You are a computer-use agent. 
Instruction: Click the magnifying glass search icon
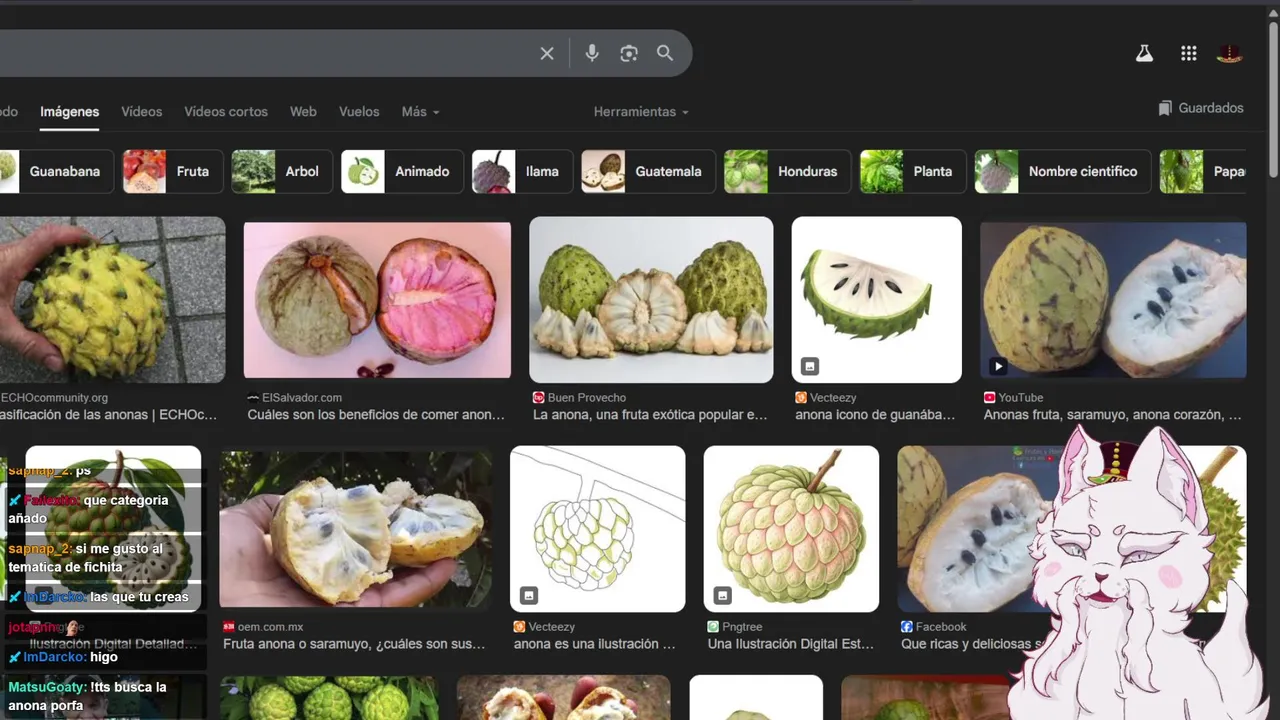[x=665, y=53]
